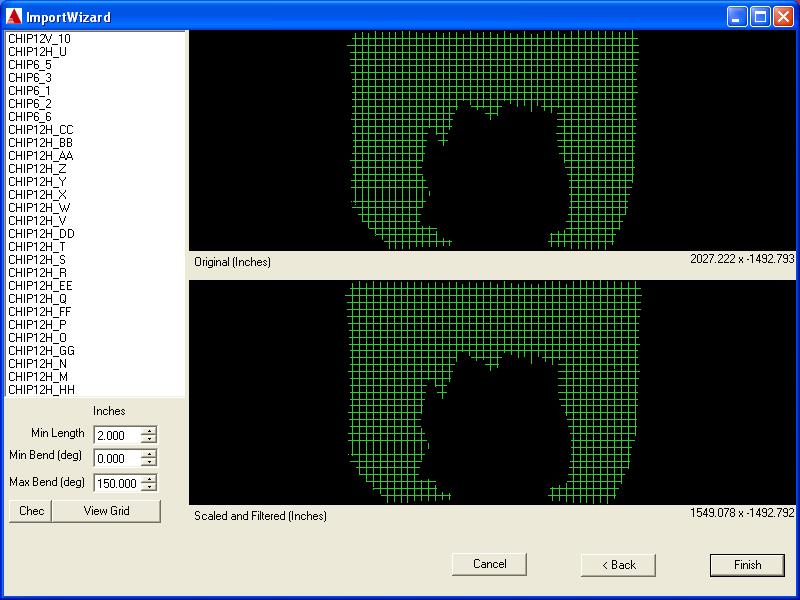Click the ImportWizard title bar app icon

[13, 17]
